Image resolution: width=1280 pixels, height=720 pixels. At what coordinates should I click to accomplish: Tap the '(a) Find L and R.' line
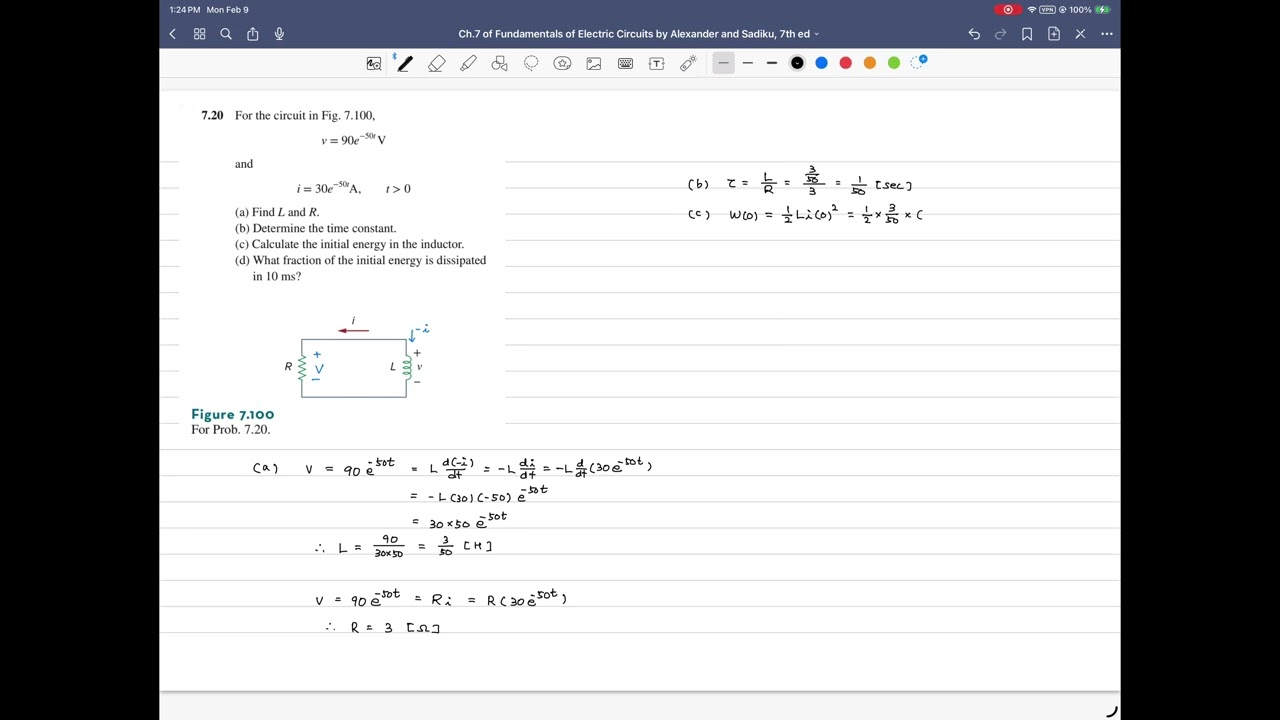(x=277, y=212)
